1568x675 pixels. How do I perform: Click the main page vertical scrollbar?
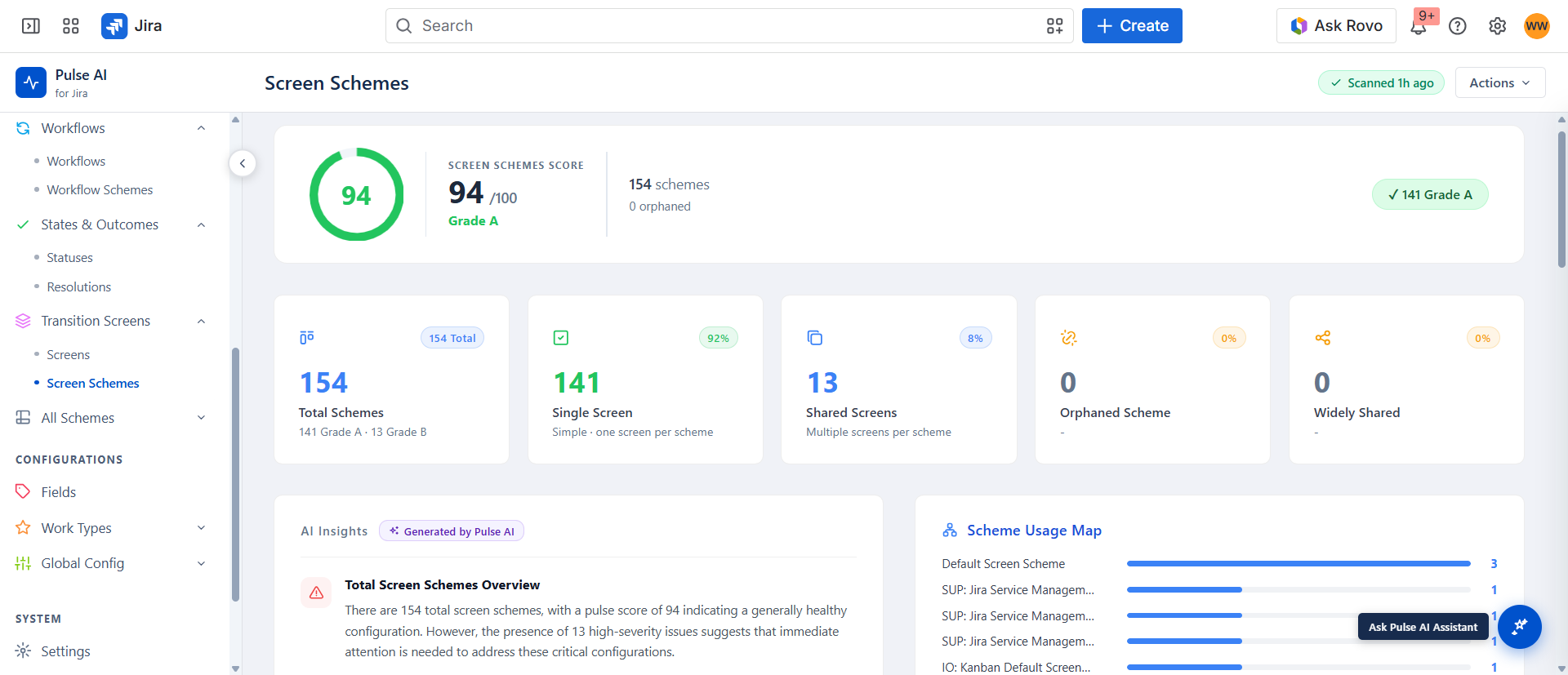pos(1561,200)
